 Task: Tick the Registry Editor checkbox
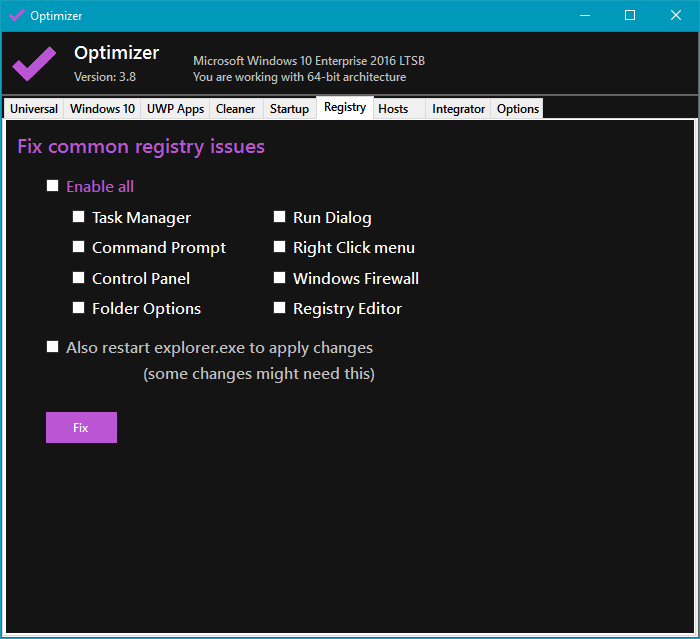click(280, 308)
